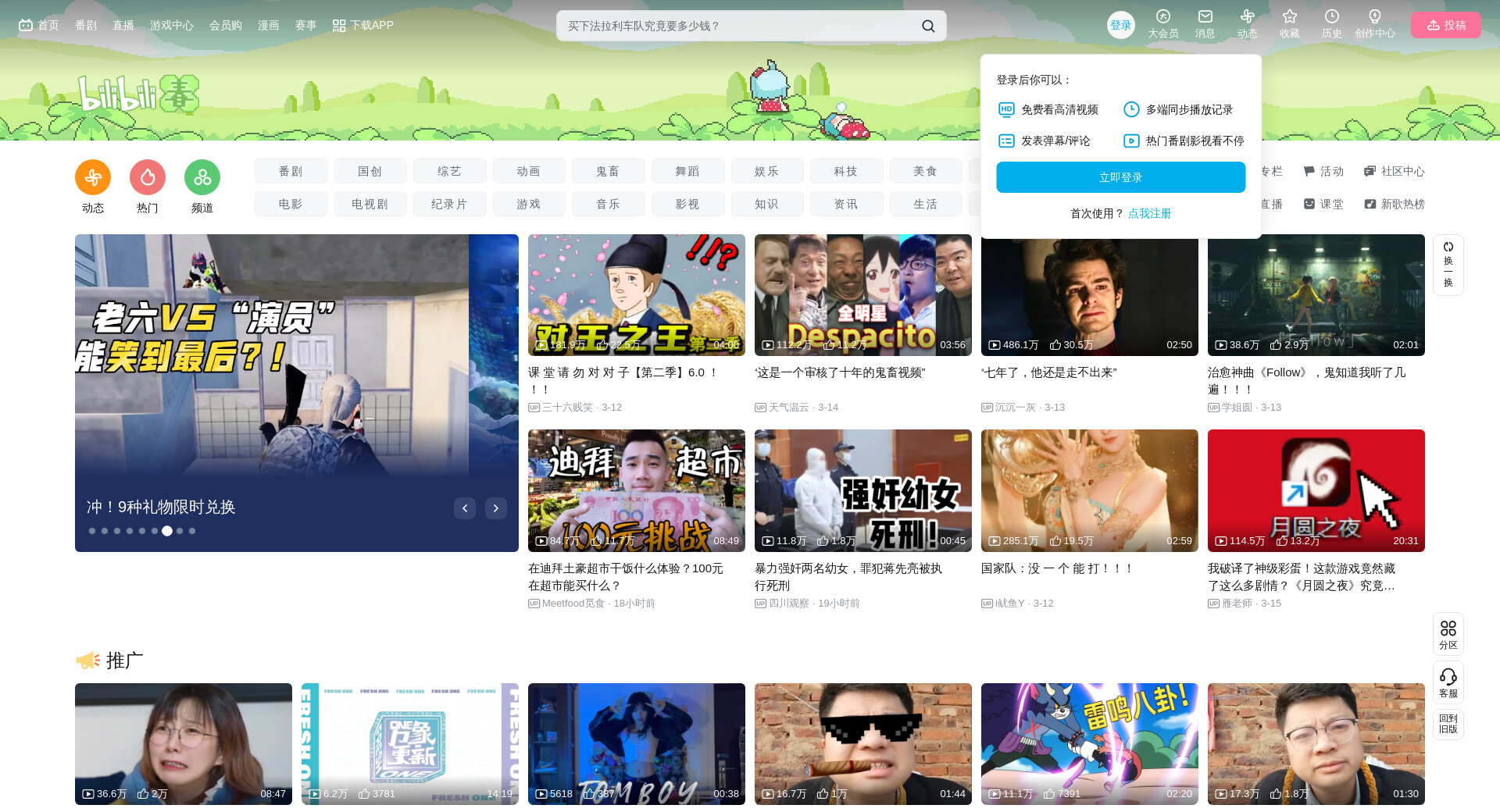
Task: Select the 综艺 category tag
Action: click(x=450, y=171)
